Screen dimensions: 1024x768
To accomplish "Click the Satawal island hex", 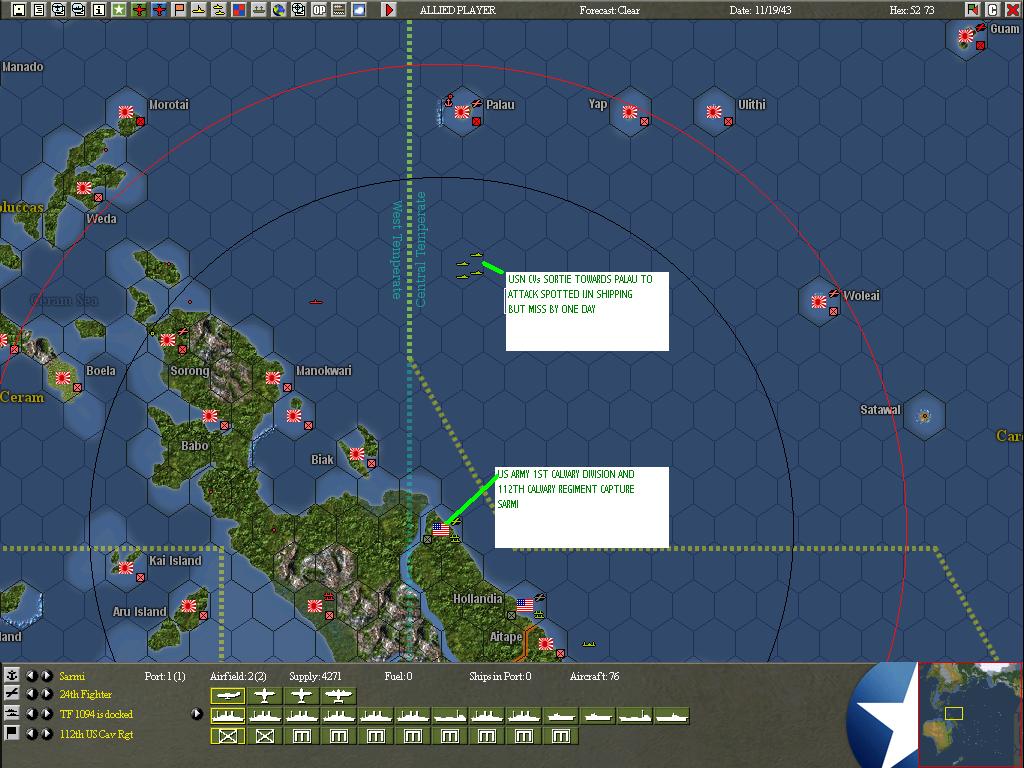I will [923, 415].
